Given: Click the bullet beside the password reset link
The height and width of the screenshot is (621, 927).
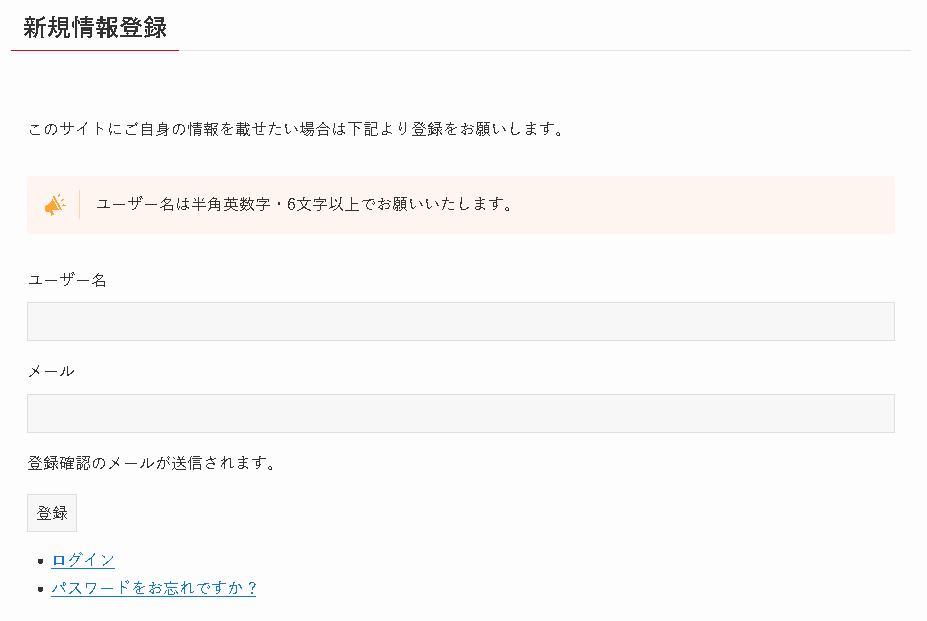Looking at the screenshot, I should click(x=40, y=588).
